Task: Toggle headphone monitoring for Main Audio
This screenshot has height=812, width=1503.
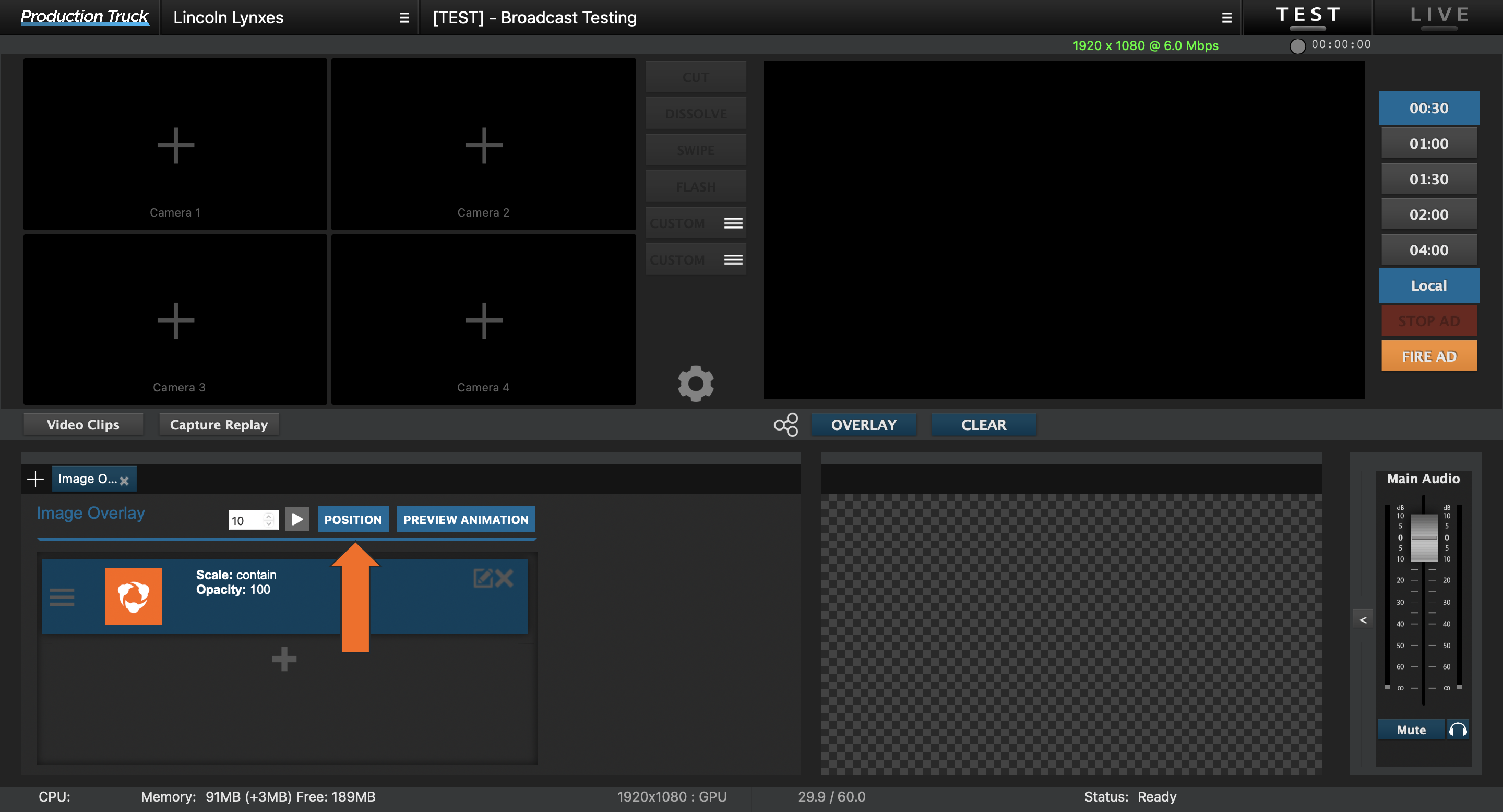Action: click(x=1458, y=729)
